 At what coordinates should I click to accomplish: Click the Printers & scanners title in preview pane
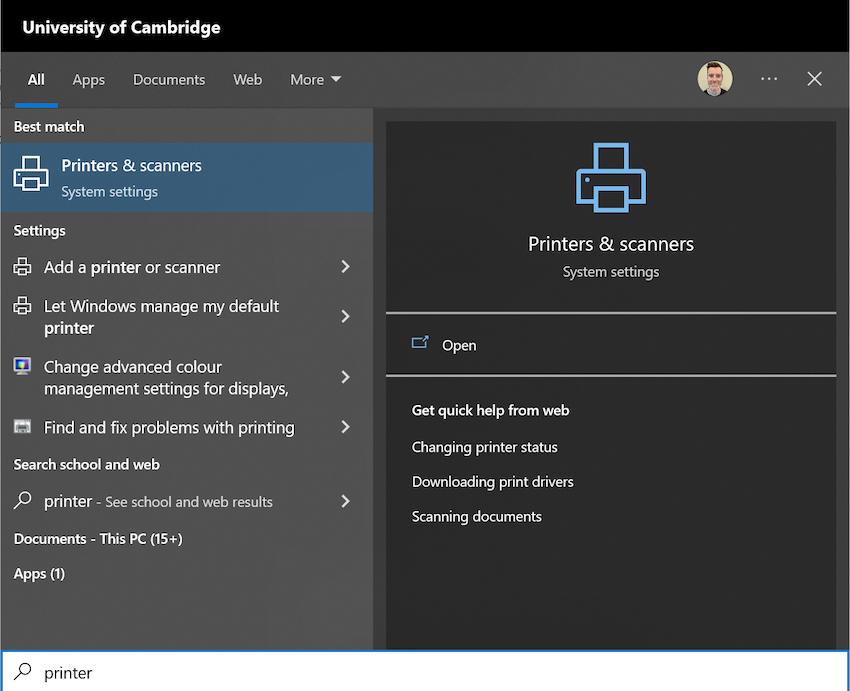pos(611,244)
